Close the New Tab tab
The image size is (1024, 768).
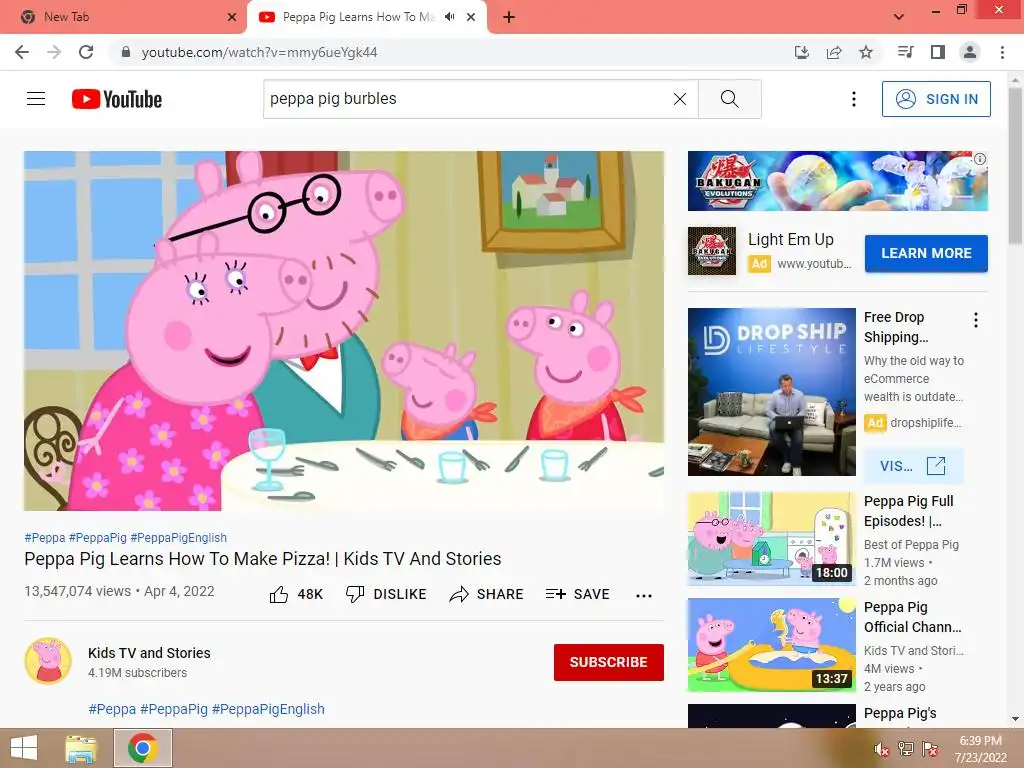coord(232,17)
